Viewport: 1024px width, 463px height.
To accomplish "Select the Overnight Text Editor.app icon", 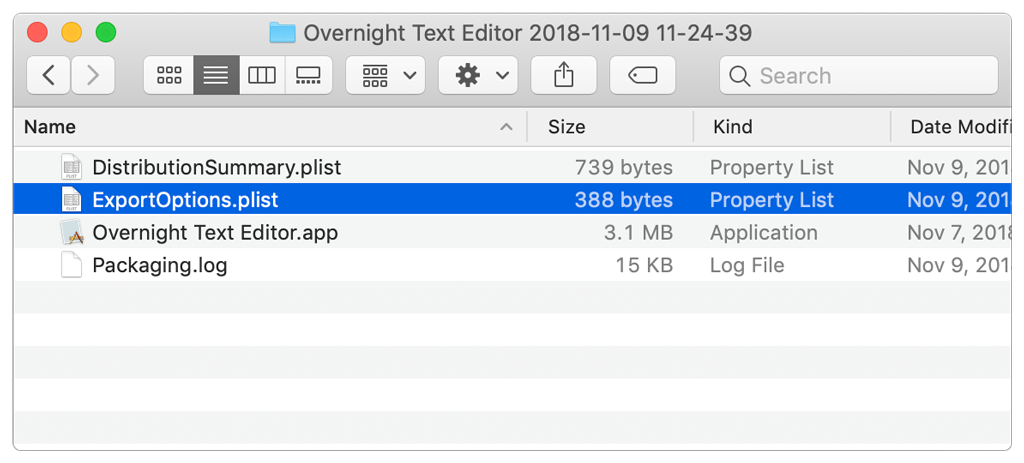I will 71,233.
